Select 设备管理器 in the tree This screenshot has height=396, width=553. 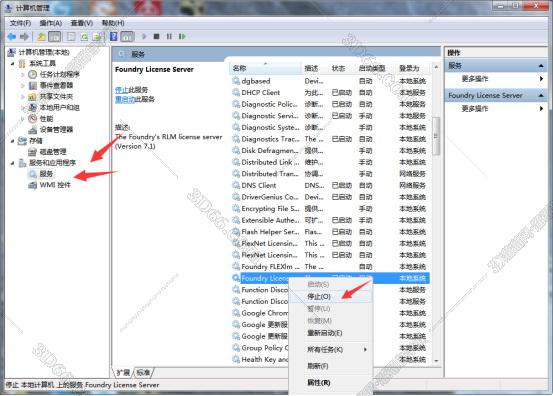coord(56,130)
